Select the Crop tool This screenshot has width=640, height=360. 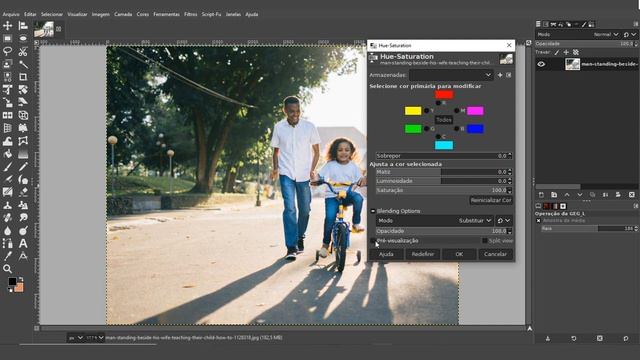23,77
